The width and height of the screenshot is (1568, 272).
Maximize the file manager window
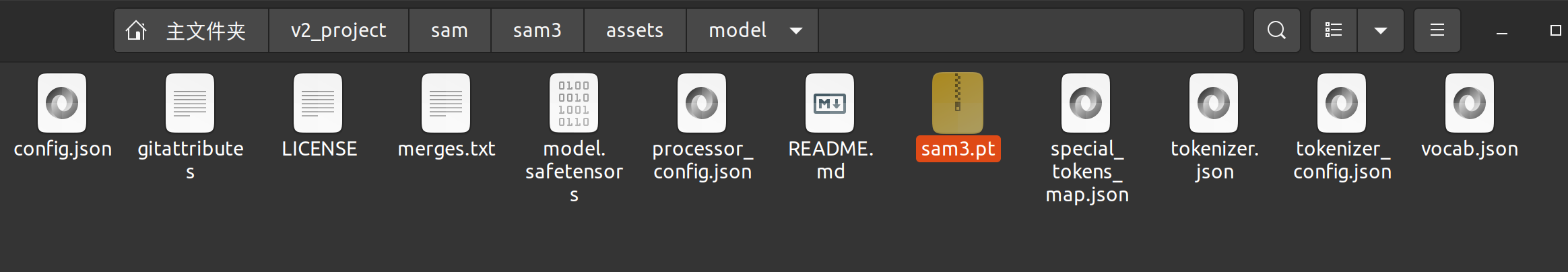[1555, 30]
